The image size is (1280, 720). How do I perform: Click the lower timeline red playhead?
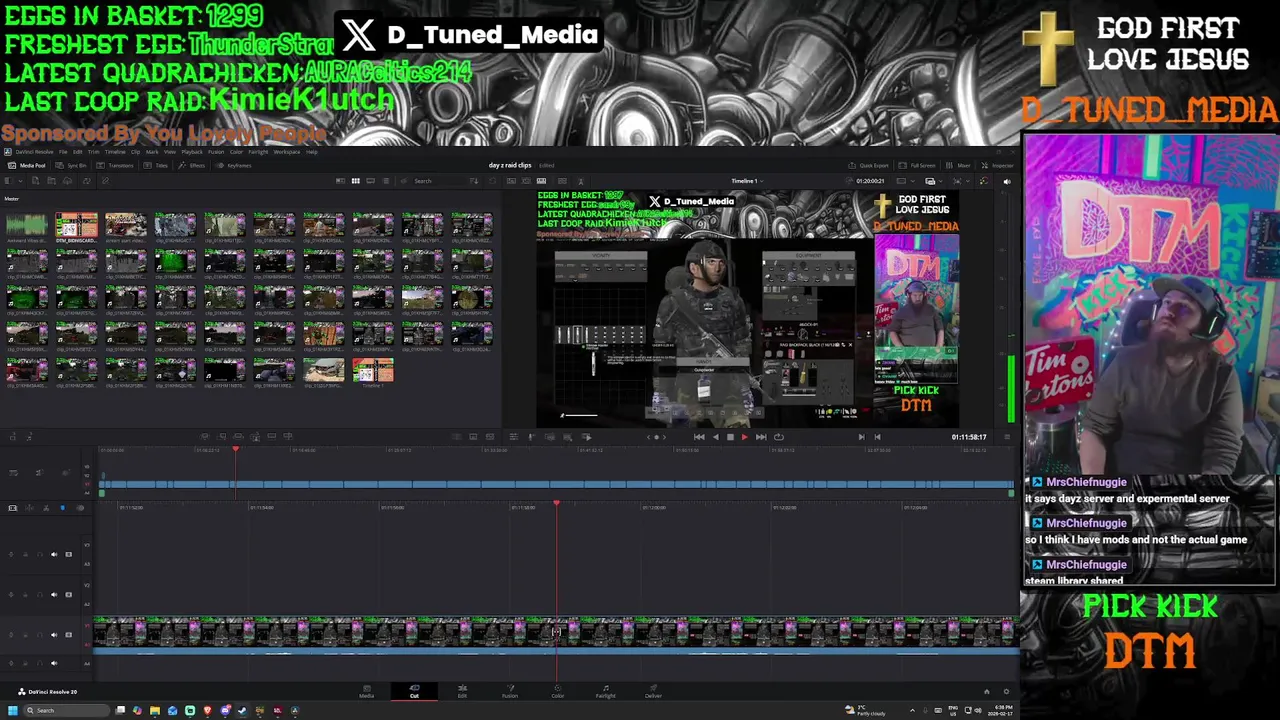tap(556, 503)
